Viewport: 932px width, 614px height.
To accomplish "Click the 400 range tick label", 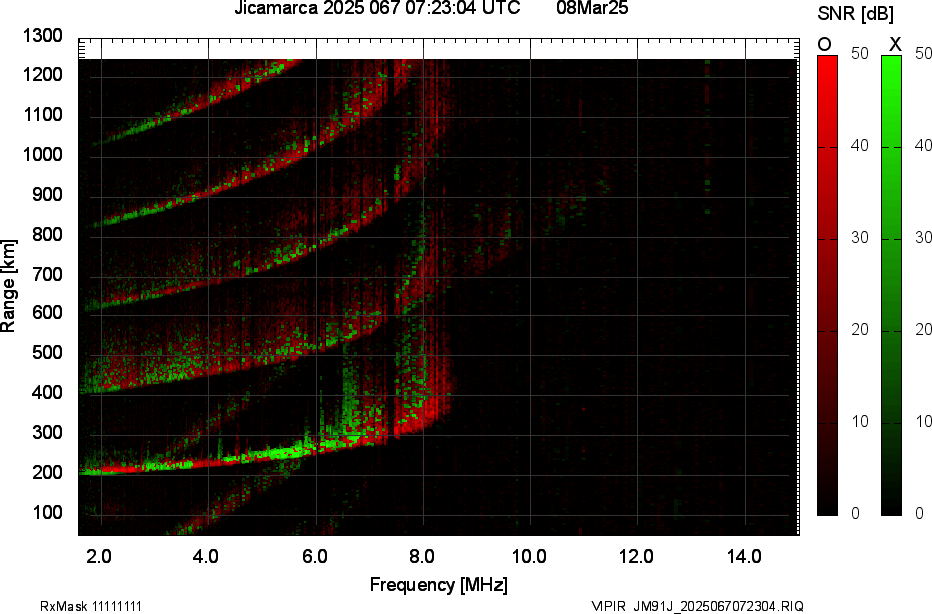I will pyautogui.click(x=46, y=392).
